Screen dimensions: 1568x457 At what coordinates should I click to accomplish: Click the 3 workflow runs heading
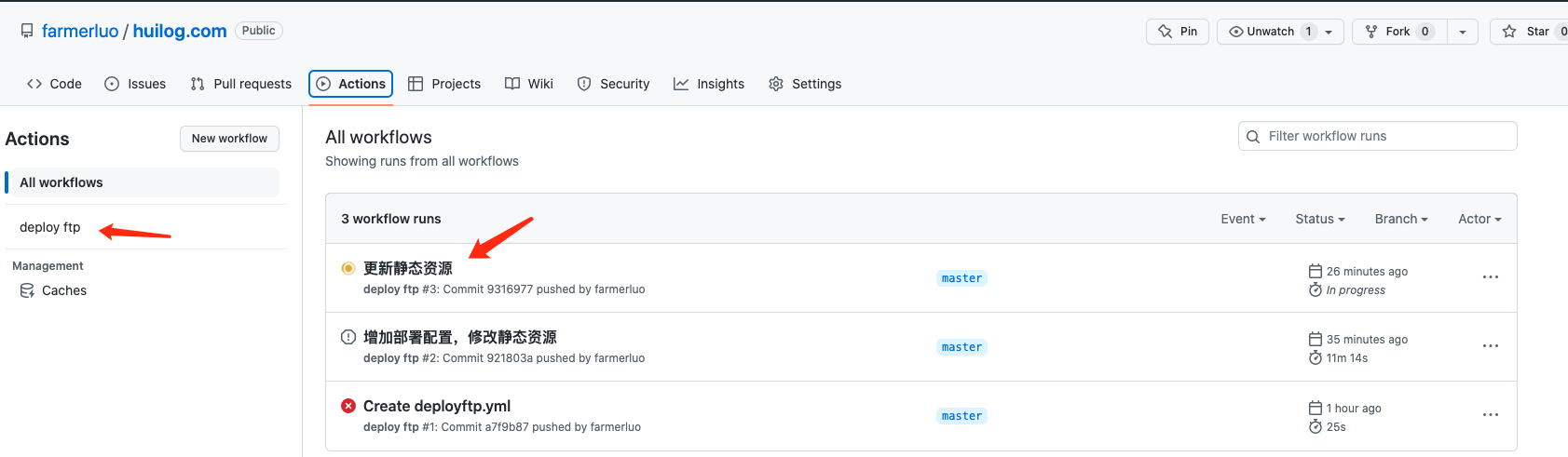[391, 219]
